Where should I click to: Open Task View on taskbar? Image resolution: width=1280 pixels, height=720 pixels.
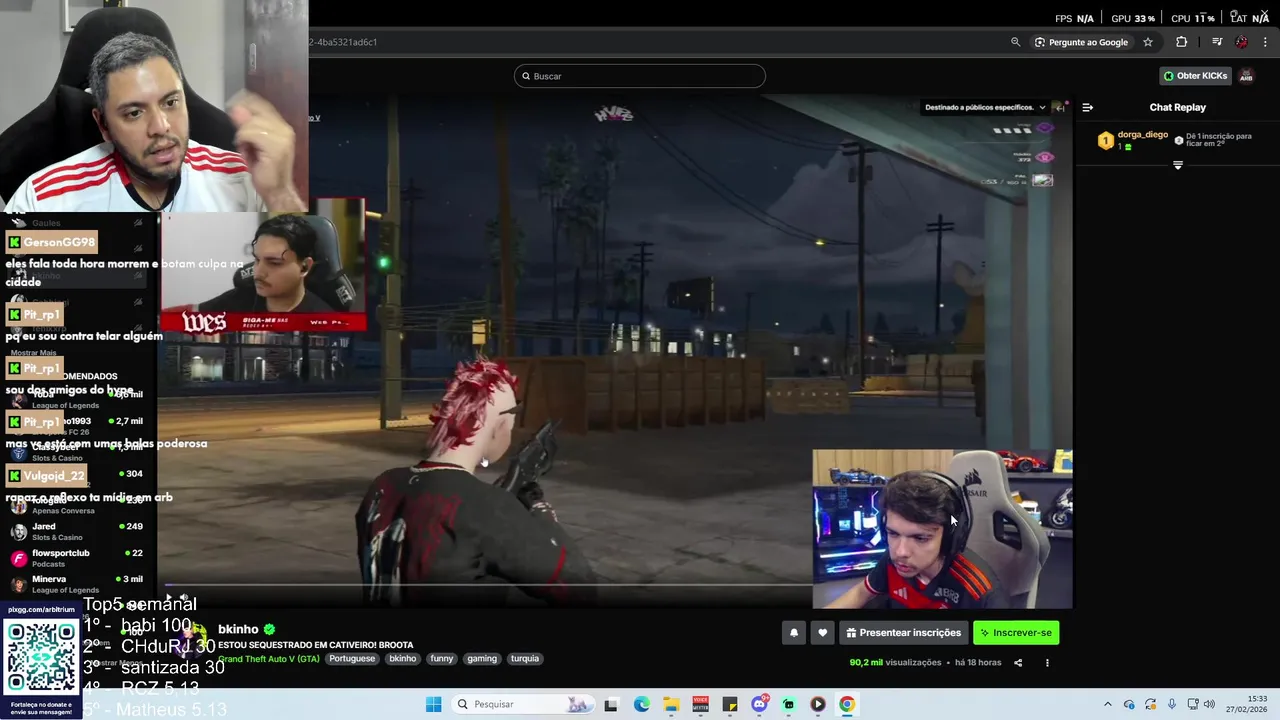[x=611, y=704]
